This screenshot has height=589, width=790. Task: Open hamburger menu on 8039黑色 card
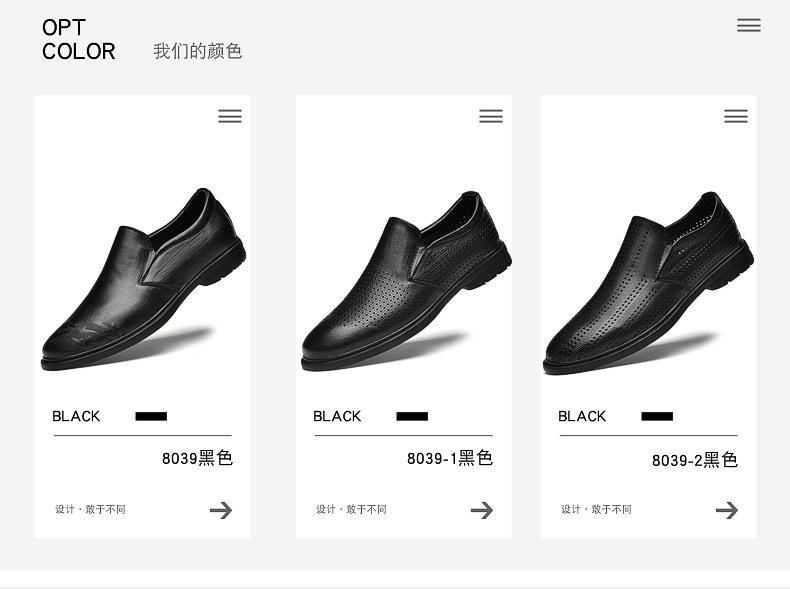(x=230, y=116)
